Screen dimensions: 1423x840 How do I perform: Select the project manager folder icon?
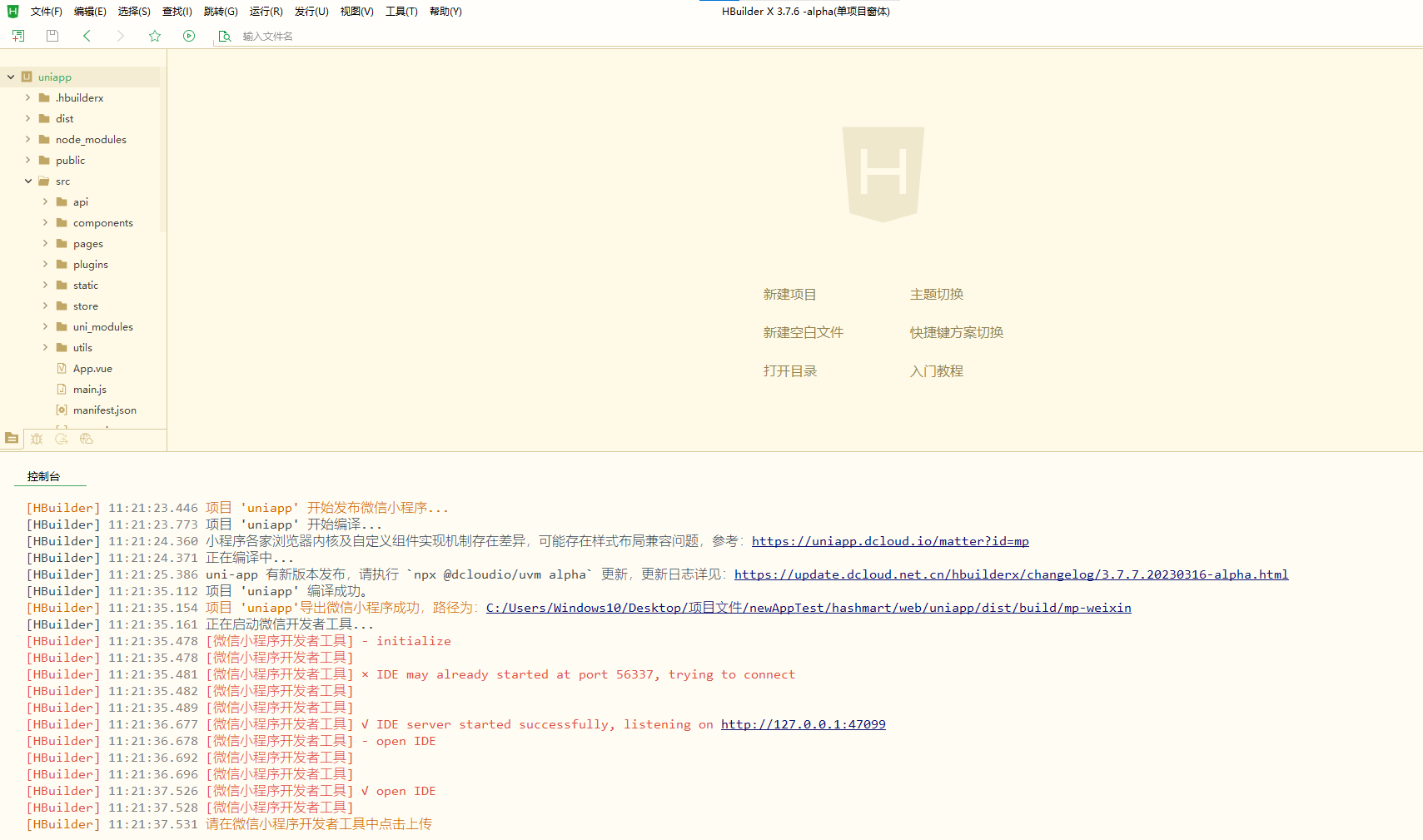click(x=12, y=438)
